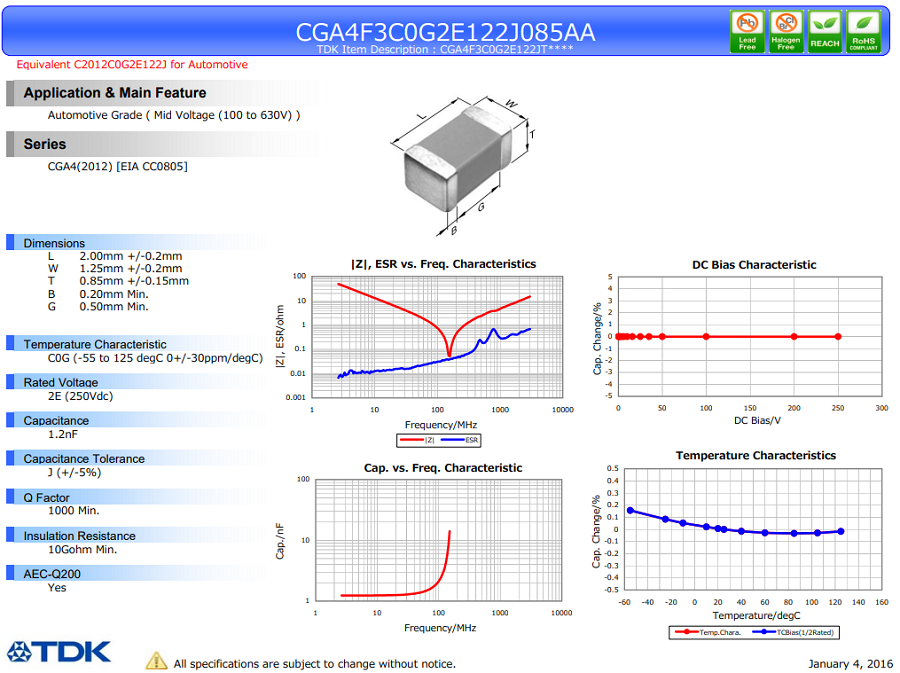Click the blue data point at 125 degC

click(841, 531)
